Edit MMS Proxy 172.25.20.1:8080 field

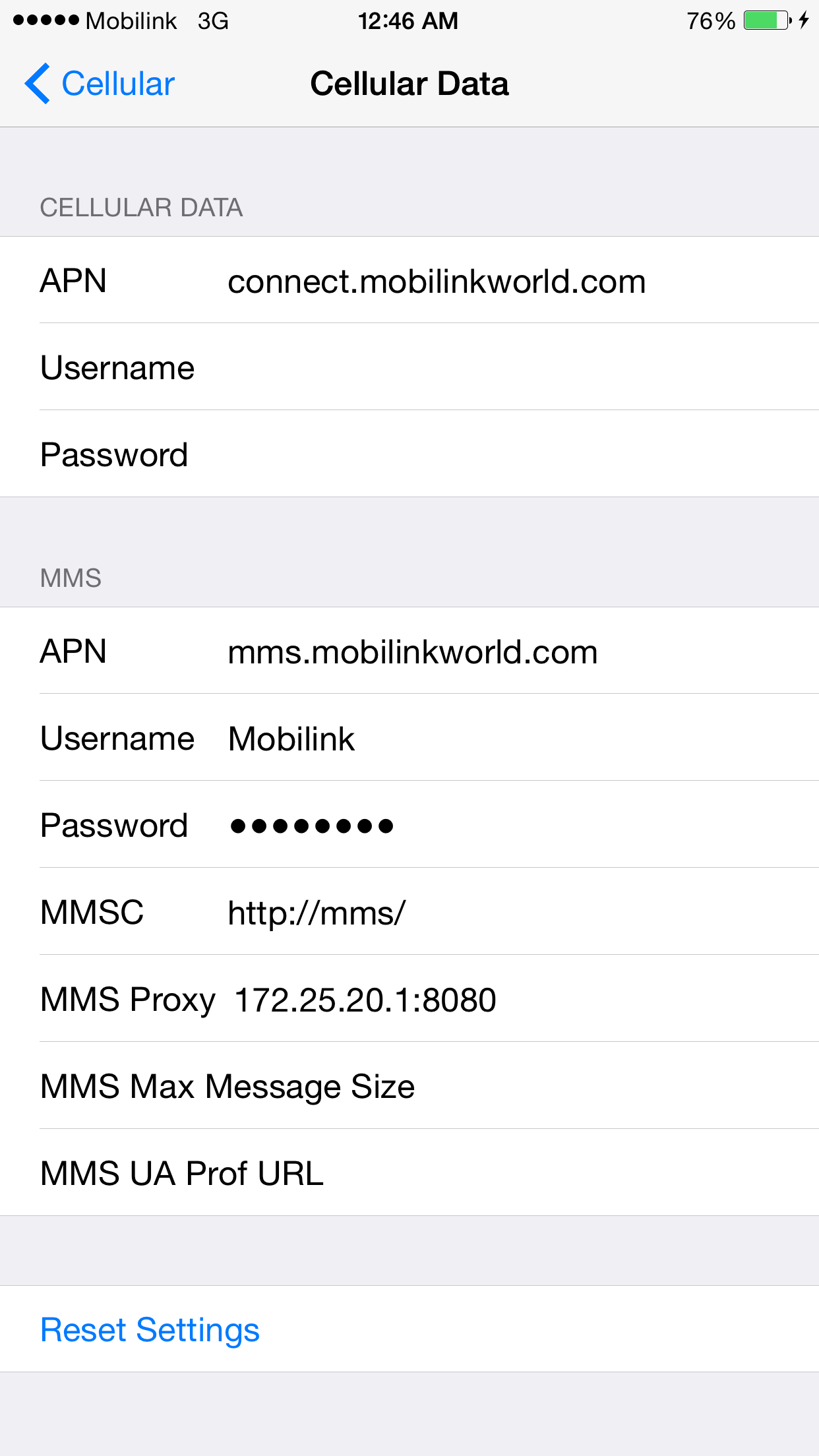pos(409,999)
